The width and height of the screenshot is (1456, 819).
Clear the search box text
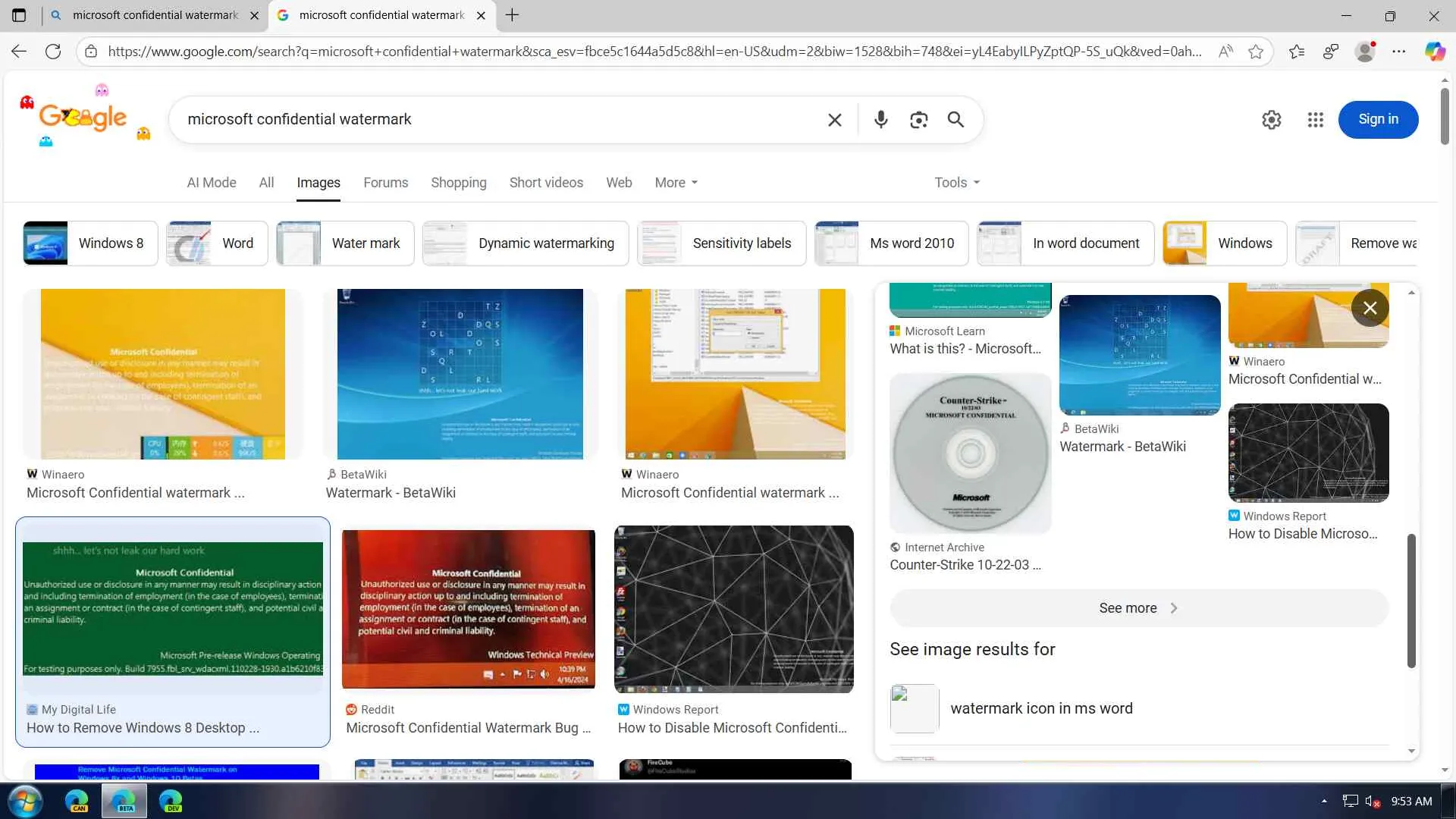834,119
